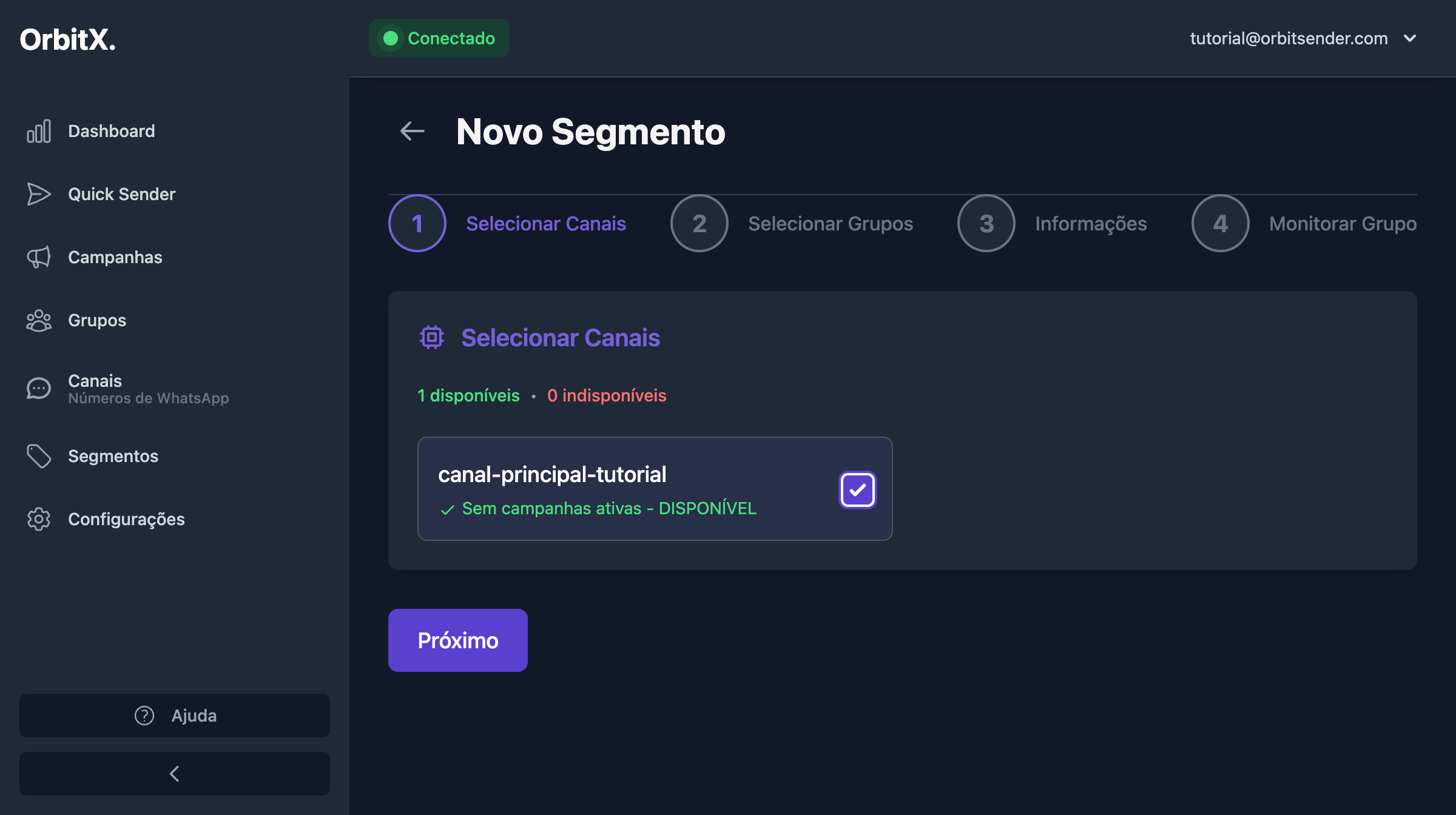The width and height of the screenshot is (1456, 815).
Task: Uncheck the canal-principal-tutorial channel
Action: click(x=857, y=489)
